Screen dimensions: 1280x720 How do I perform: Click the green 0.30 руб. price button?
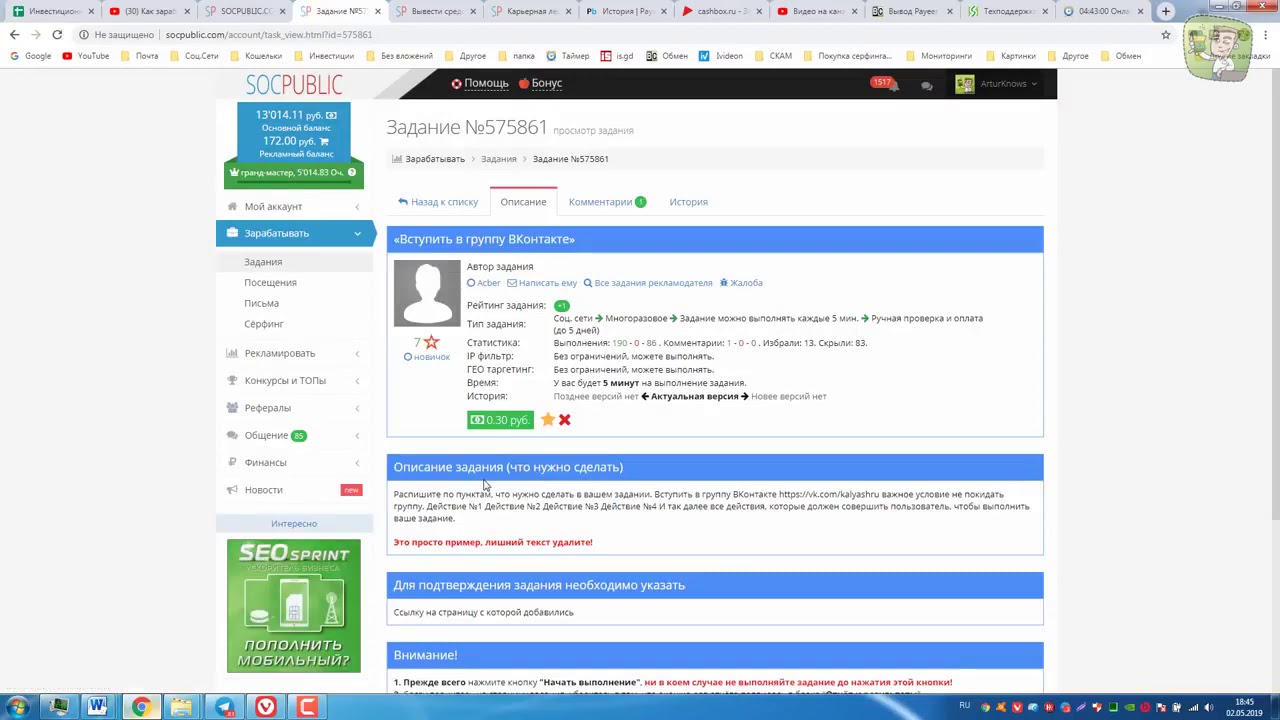coord(500,420)
